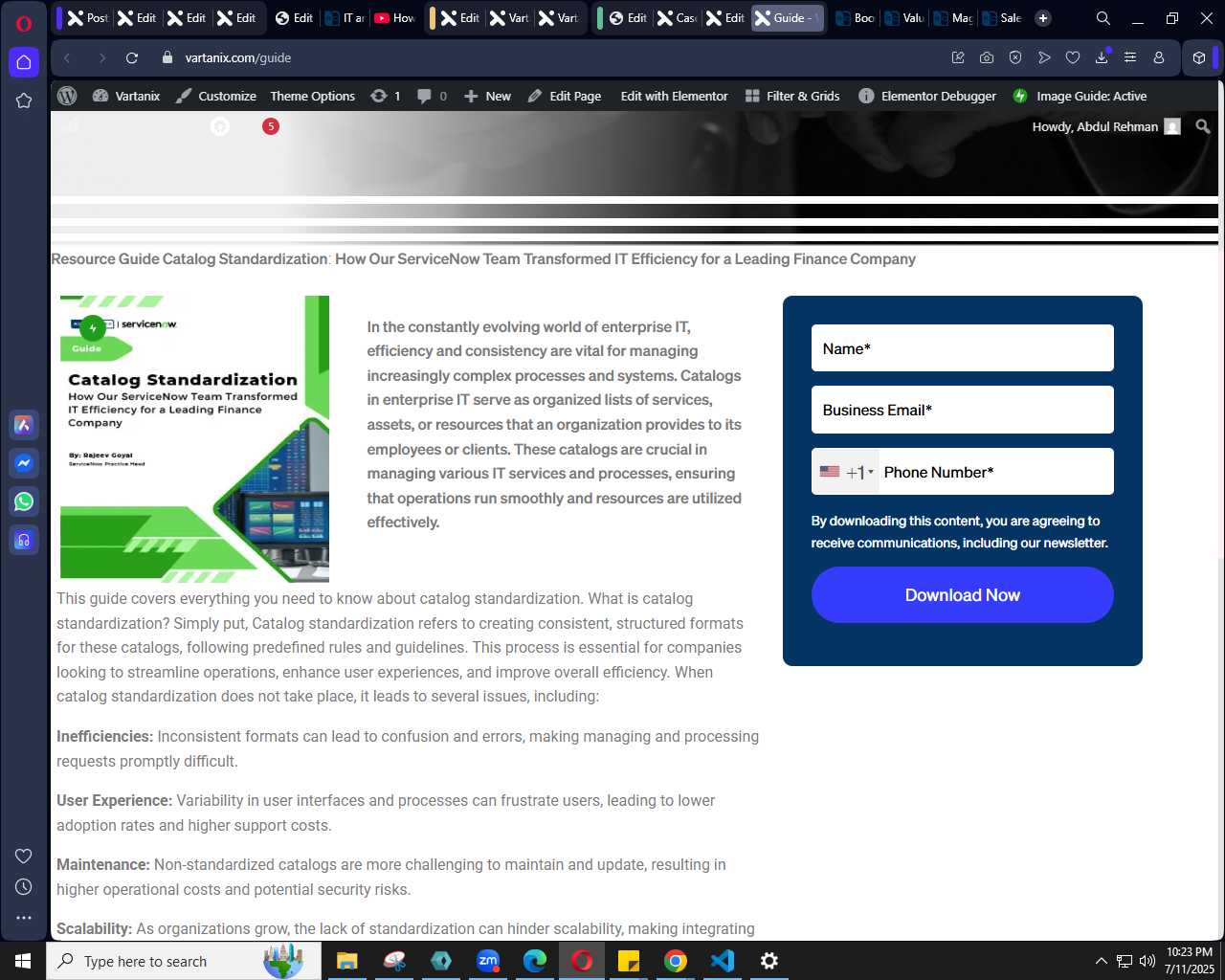Viewport: 1225px width, 980px height.
Task: Open Zoom from the taskbar
Action: pyautogui.click(x=488, y=961)
